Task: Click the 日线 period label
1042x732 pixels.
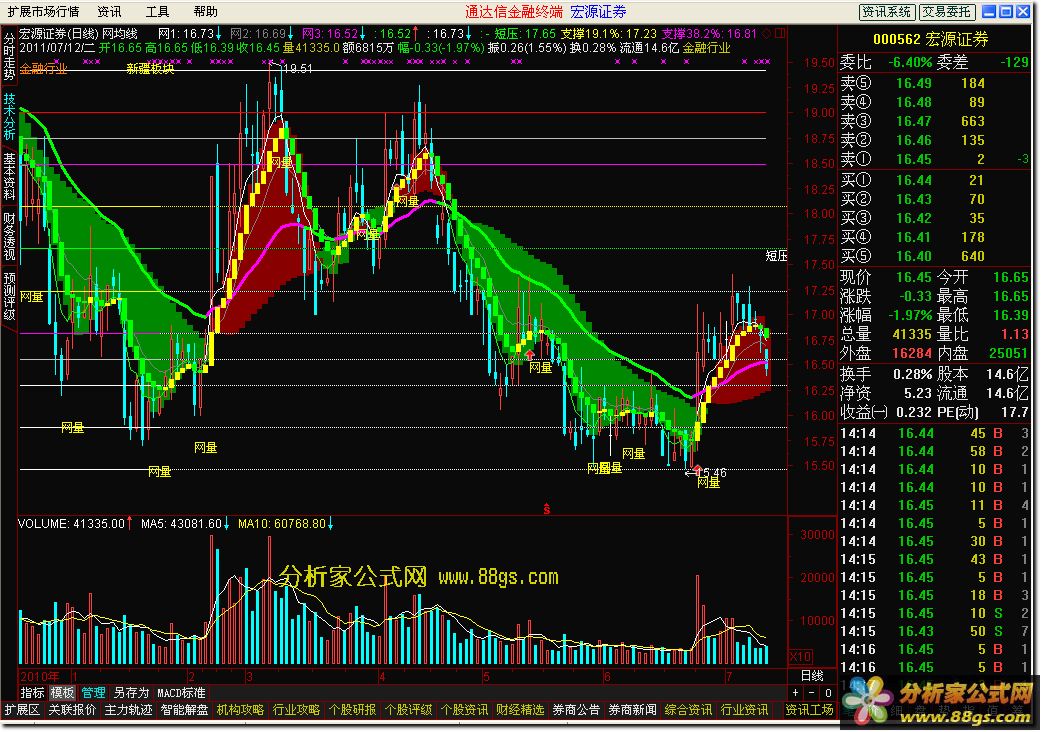Action: tap(811, 676)
